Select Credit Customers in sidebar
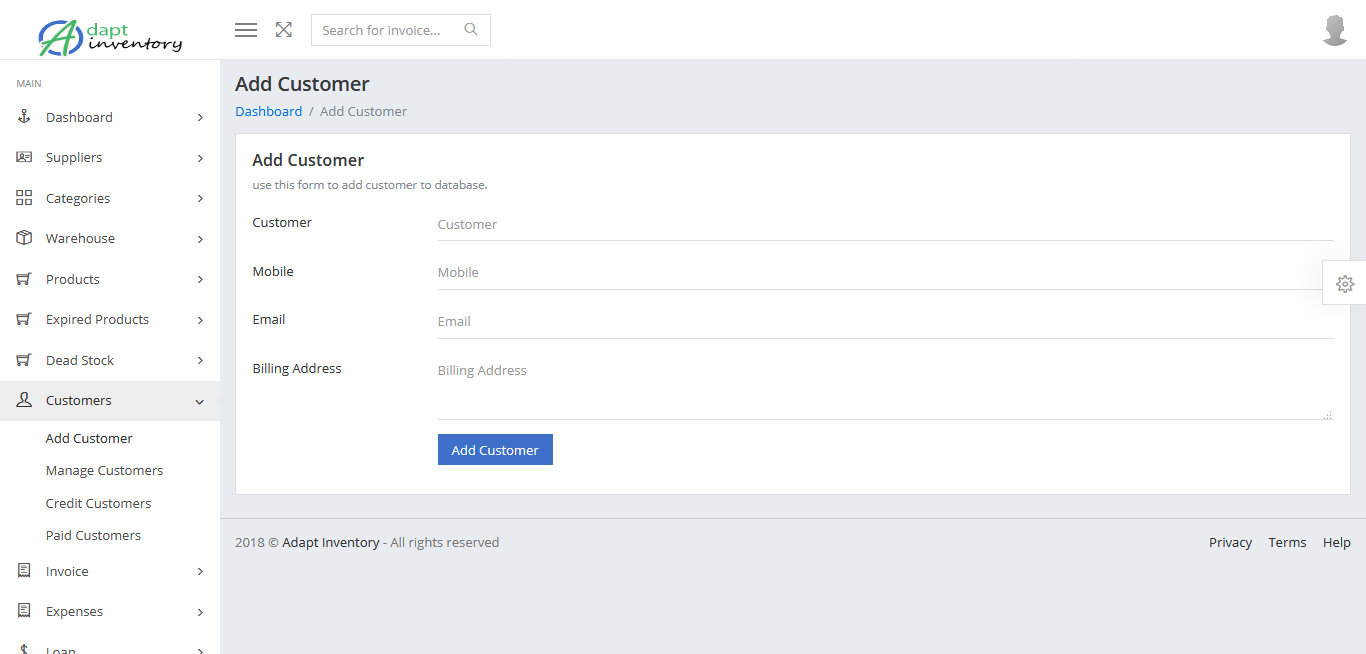This screenshot has width=1366, height=654. click(98, 503)
